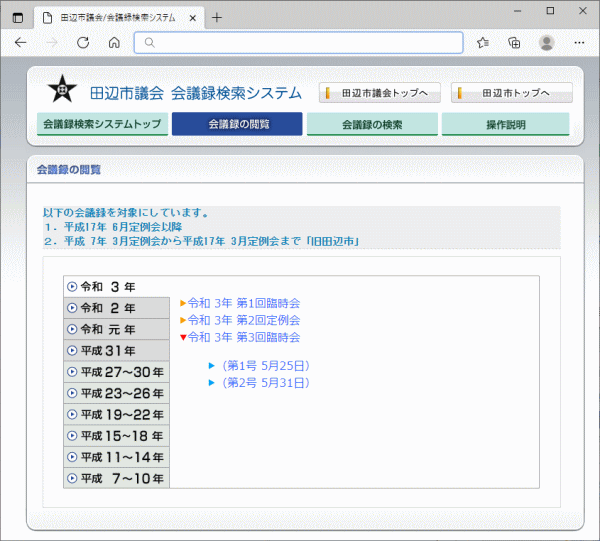This screenshot has width=600, height=541.
Task: Open the profile avatar icon
Action: 546,42
